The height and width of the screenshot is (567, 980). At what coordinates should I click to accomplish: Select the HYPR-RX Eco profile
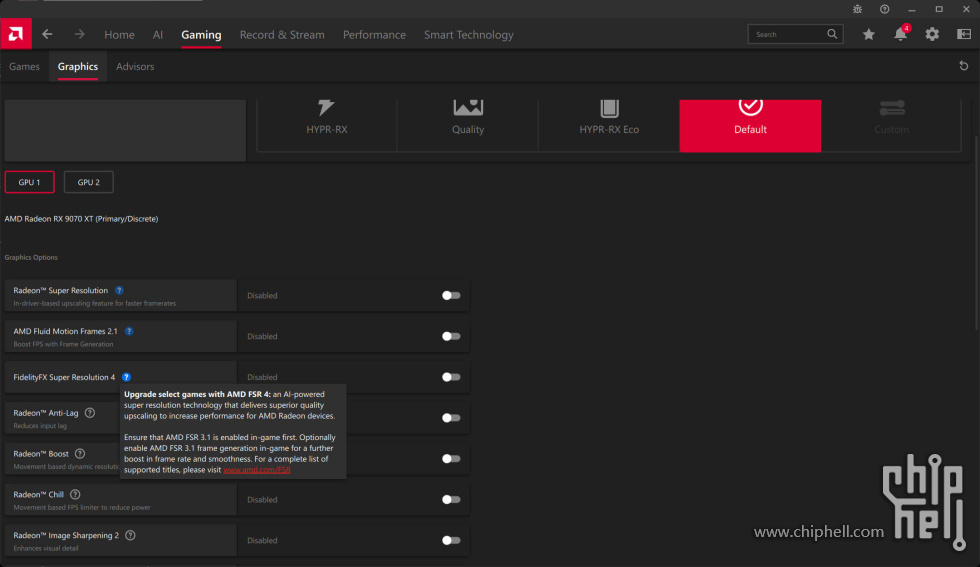click(x=609, y=125)
